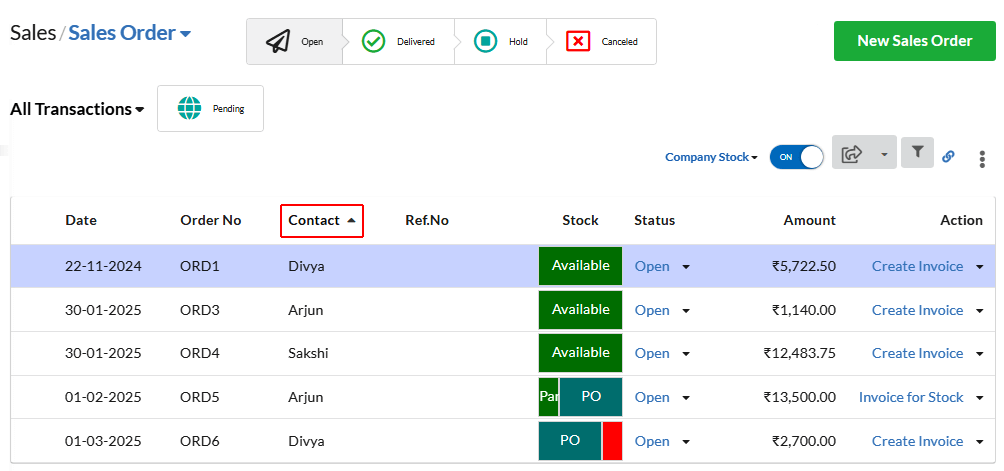Click the red stock segment for ORD6
The image size is (1004, 471).
coord(612,440)
